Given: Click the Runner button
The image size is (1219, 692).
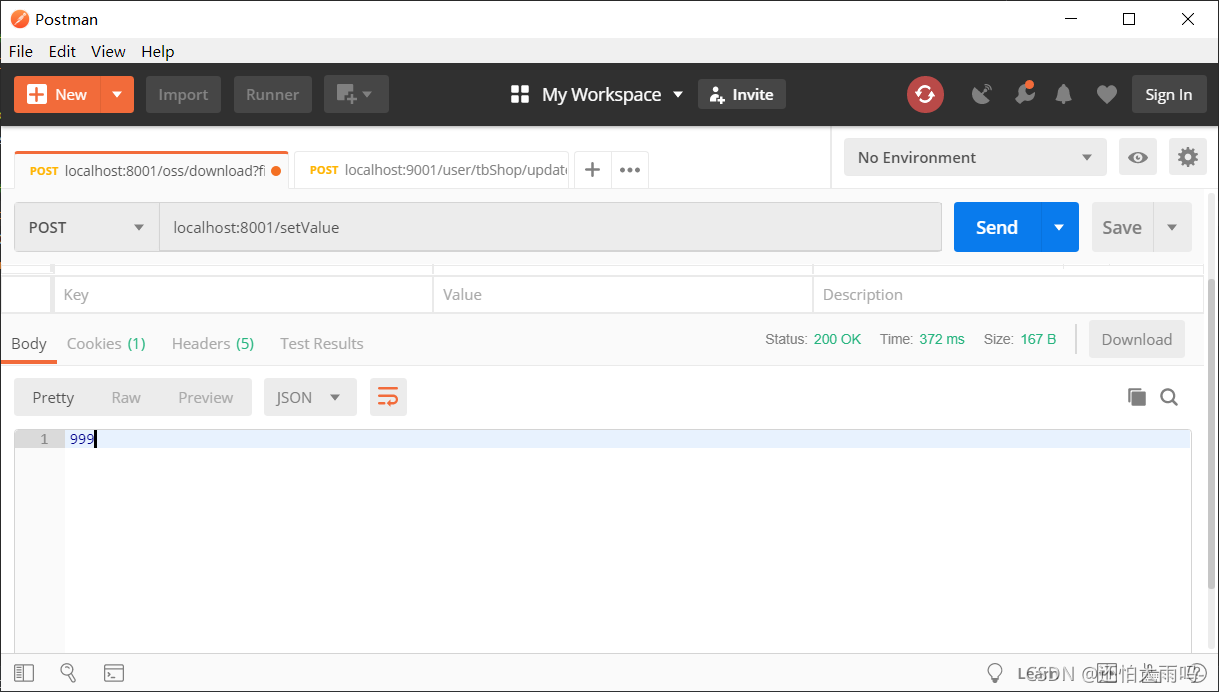Looking at the screenshot, I should [x=273, y=94].
